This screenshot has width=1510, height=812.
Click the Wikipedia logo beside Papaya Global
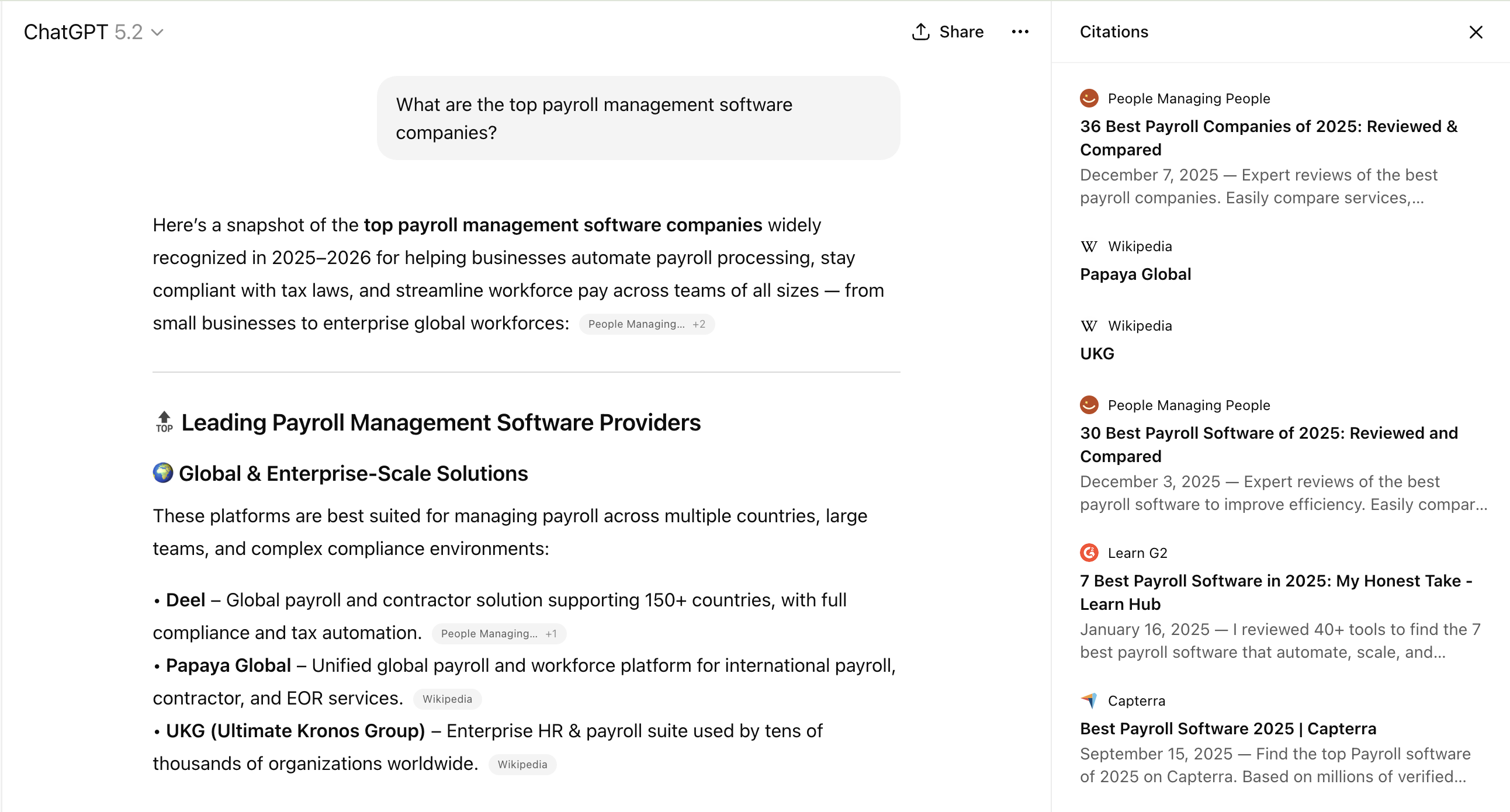click(x=1089, y=247)
